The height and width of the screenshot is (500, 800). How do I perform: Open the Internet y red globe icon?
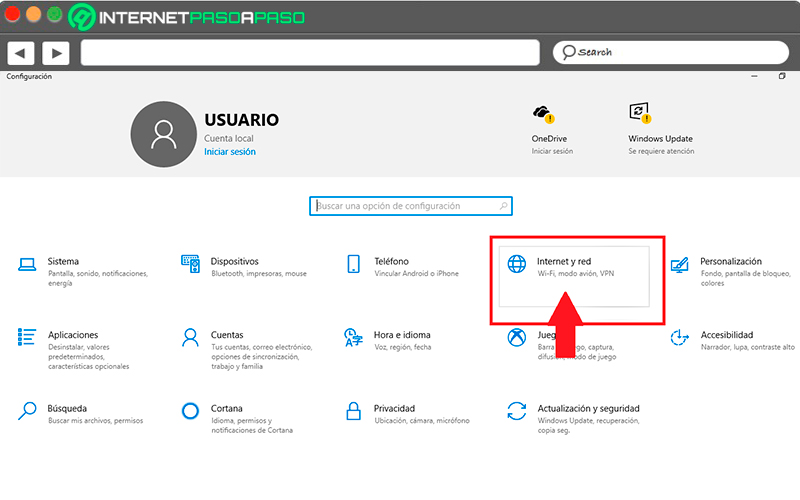516,264
